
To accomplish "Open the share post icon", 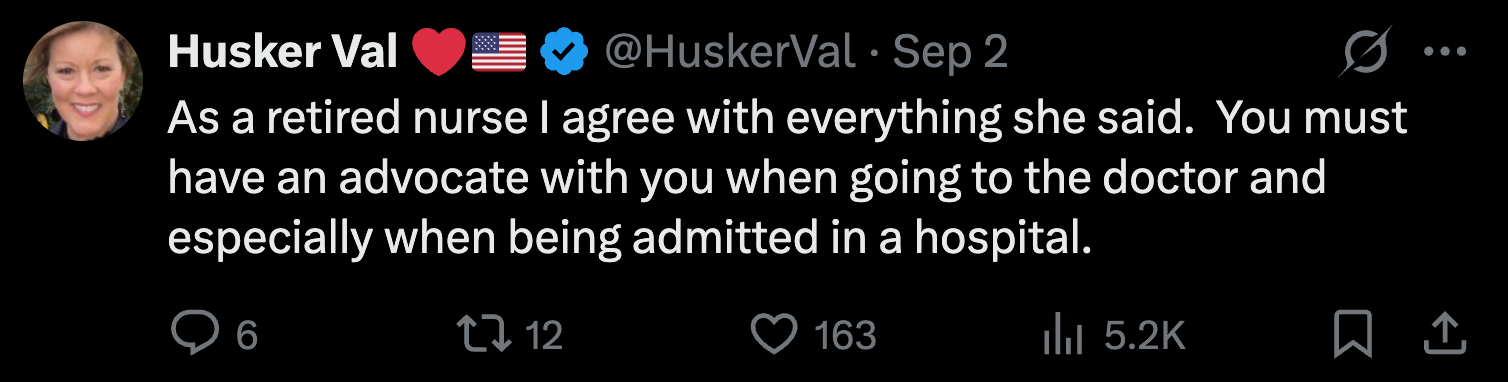I will [1444, 335].
